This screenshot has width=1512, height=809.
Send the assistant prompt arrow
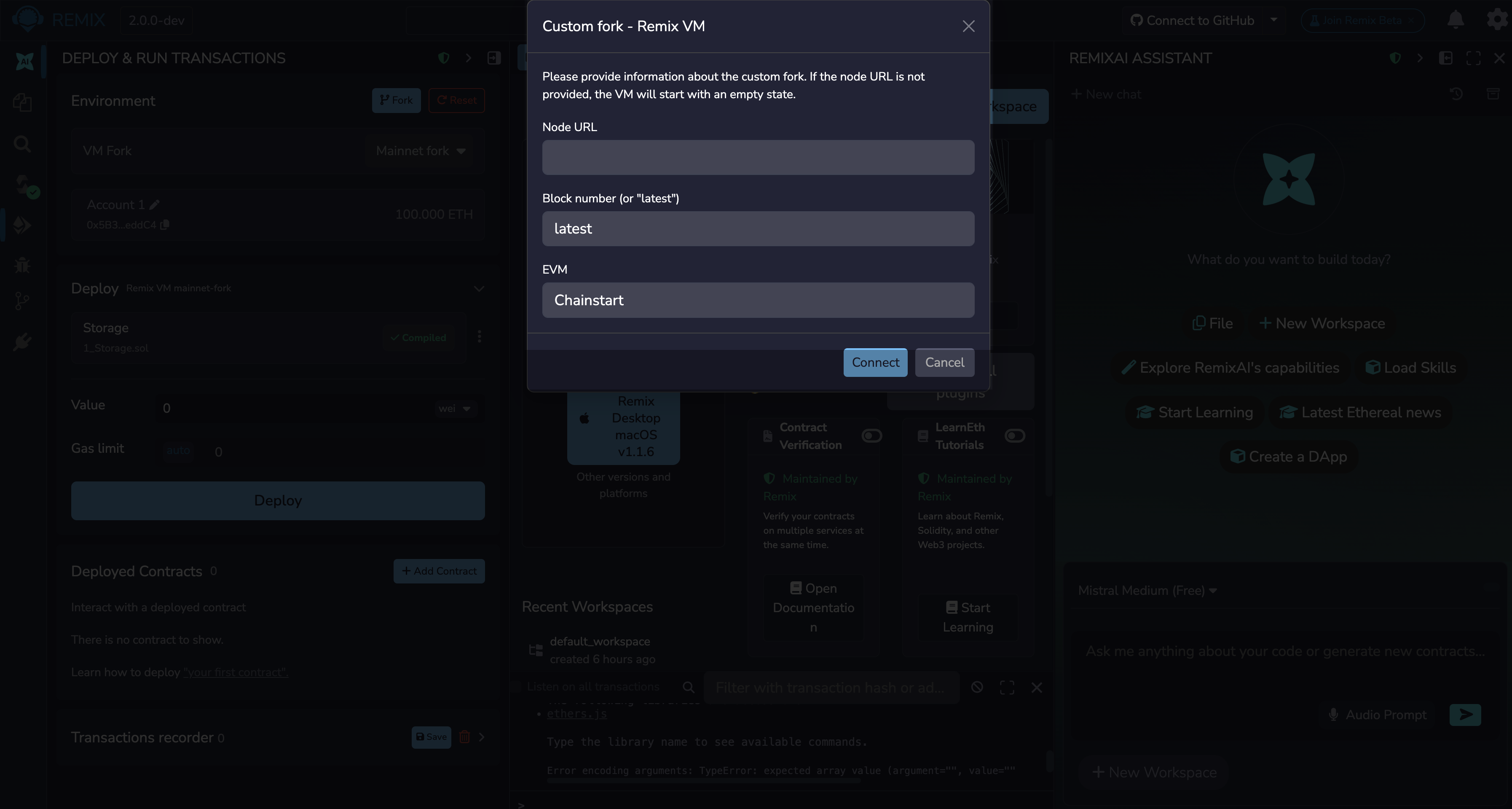click(x=1465, y=715)
